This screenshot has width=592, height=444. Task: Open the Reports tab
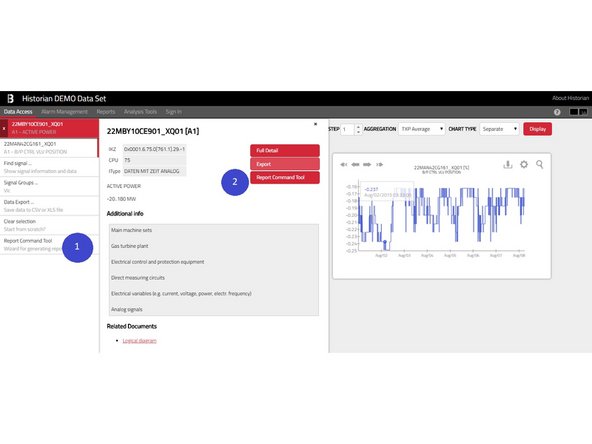[x=106, y=112]
